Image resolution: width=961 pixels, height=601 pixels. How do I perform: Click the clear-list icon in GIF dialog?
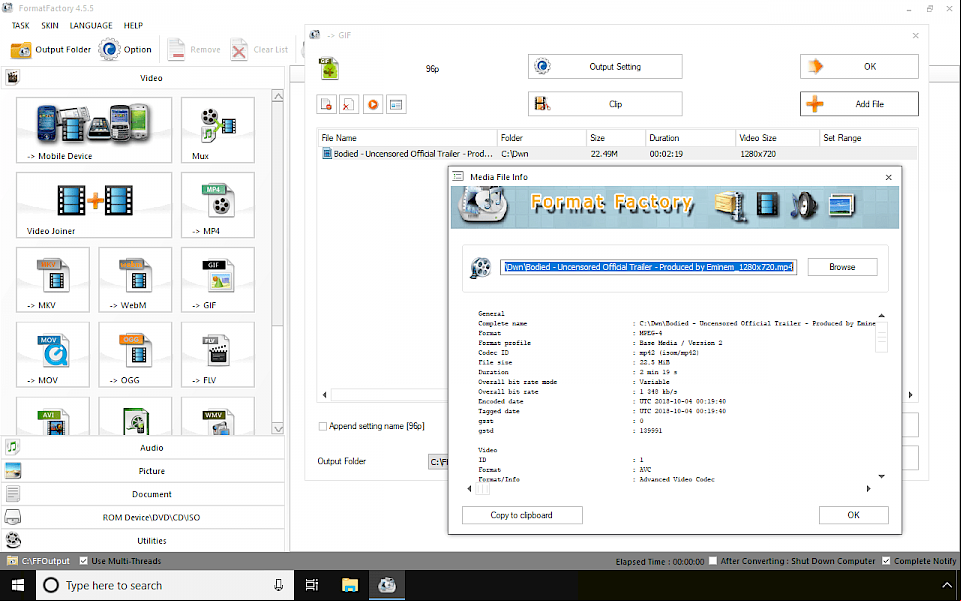[349, 104]
